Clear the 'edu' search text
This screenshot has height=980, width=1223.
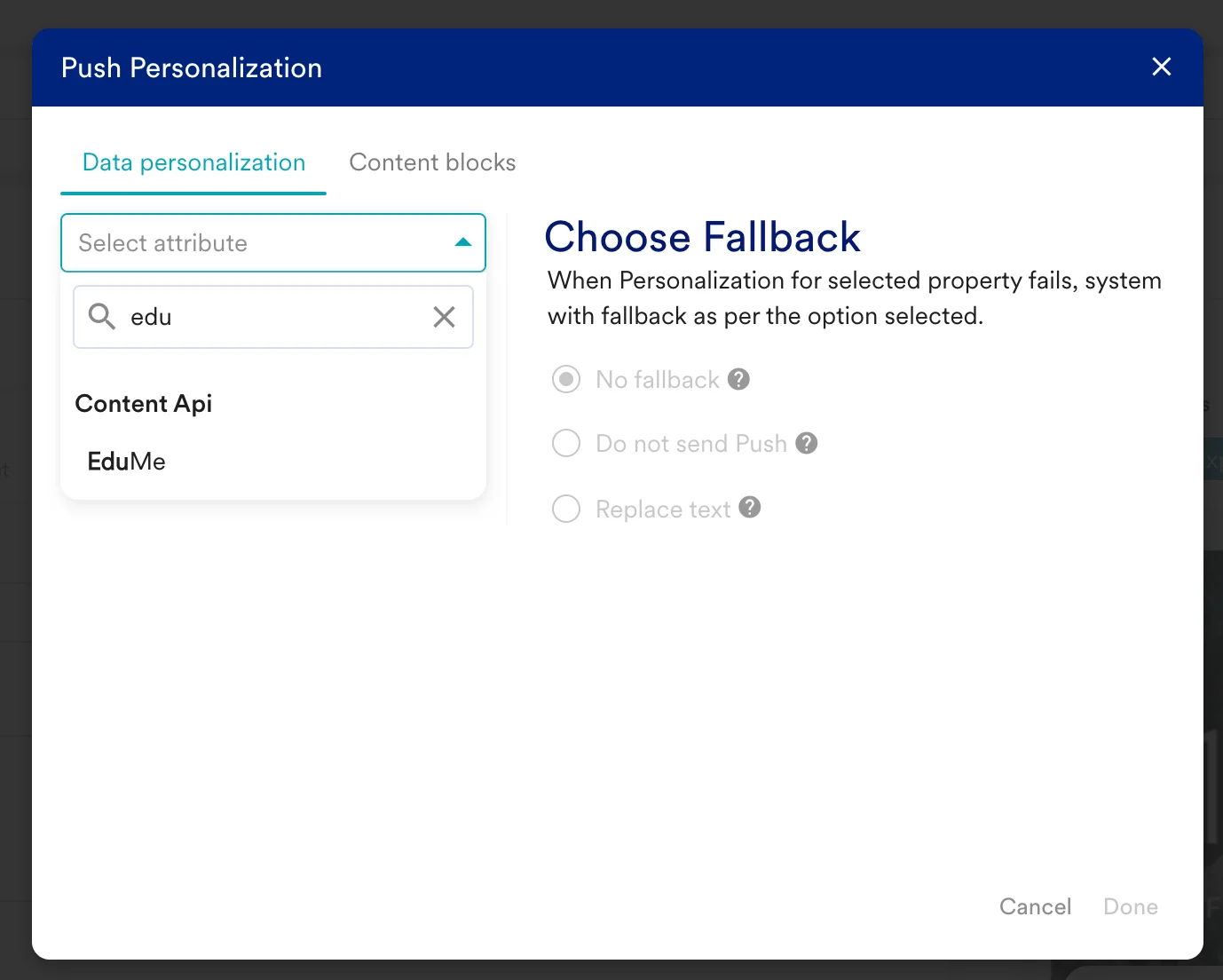coord(444,317)
